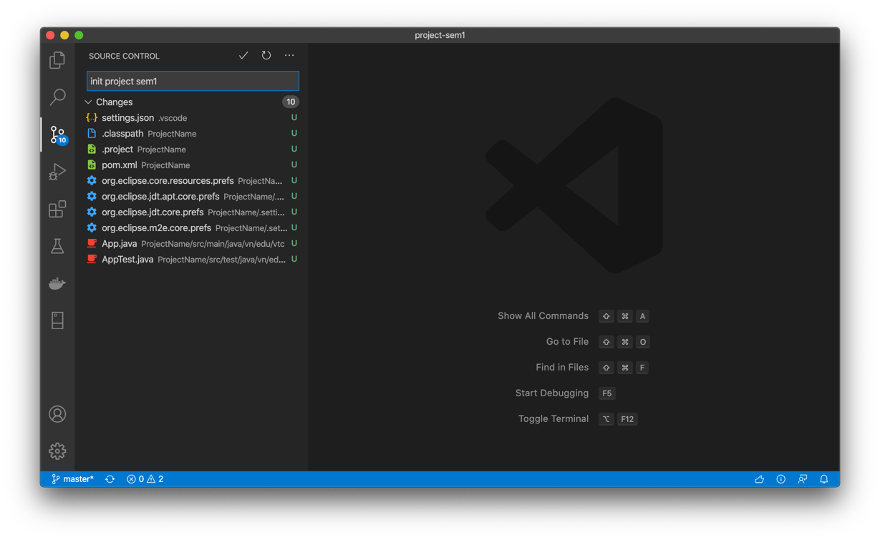Click the F5 key hint
Image resolution: width=880 pixels, height=540 pixels.
(607, 393)
